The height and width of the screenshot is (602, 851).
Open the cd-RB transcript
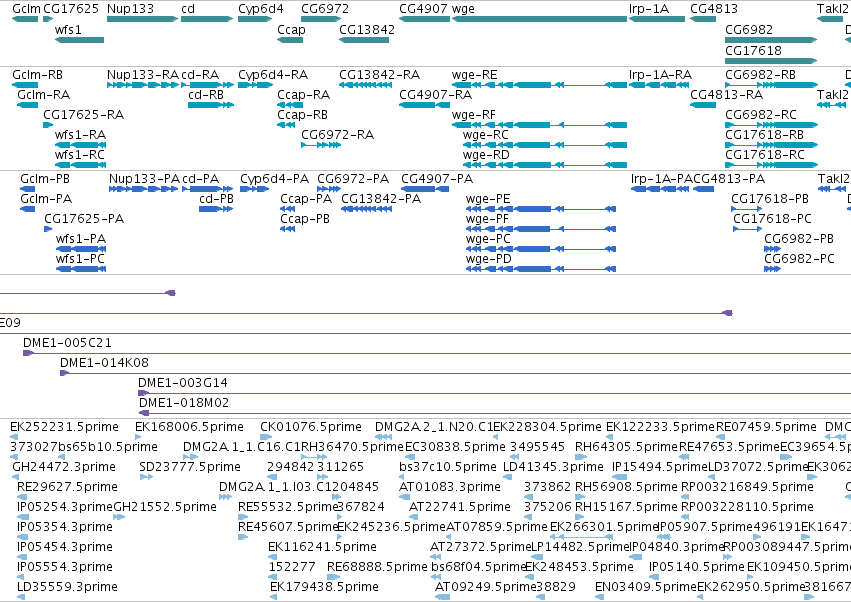[211, 105]
